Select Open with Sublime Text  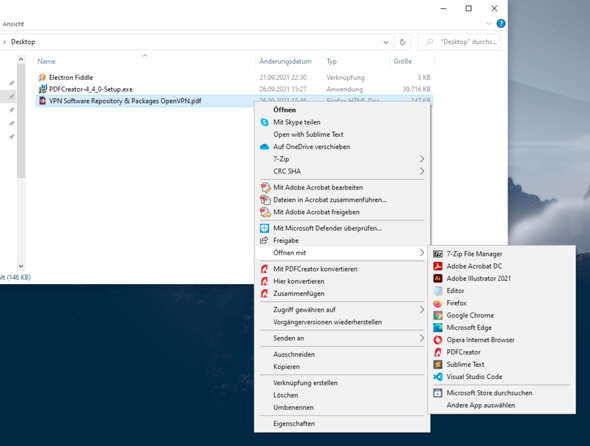(308, 134)
